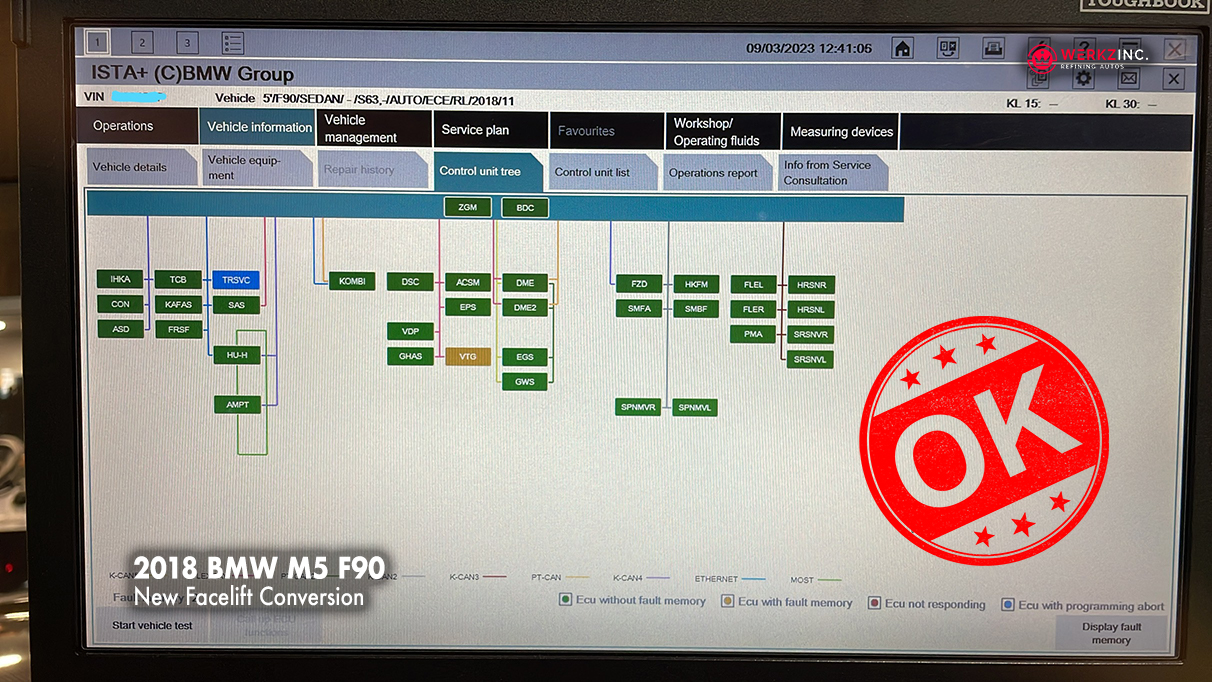Select the FLEL headlight unit
The width and height of the screenshot is (1212, 682).
pyautogui.click(x=754, y=285)
